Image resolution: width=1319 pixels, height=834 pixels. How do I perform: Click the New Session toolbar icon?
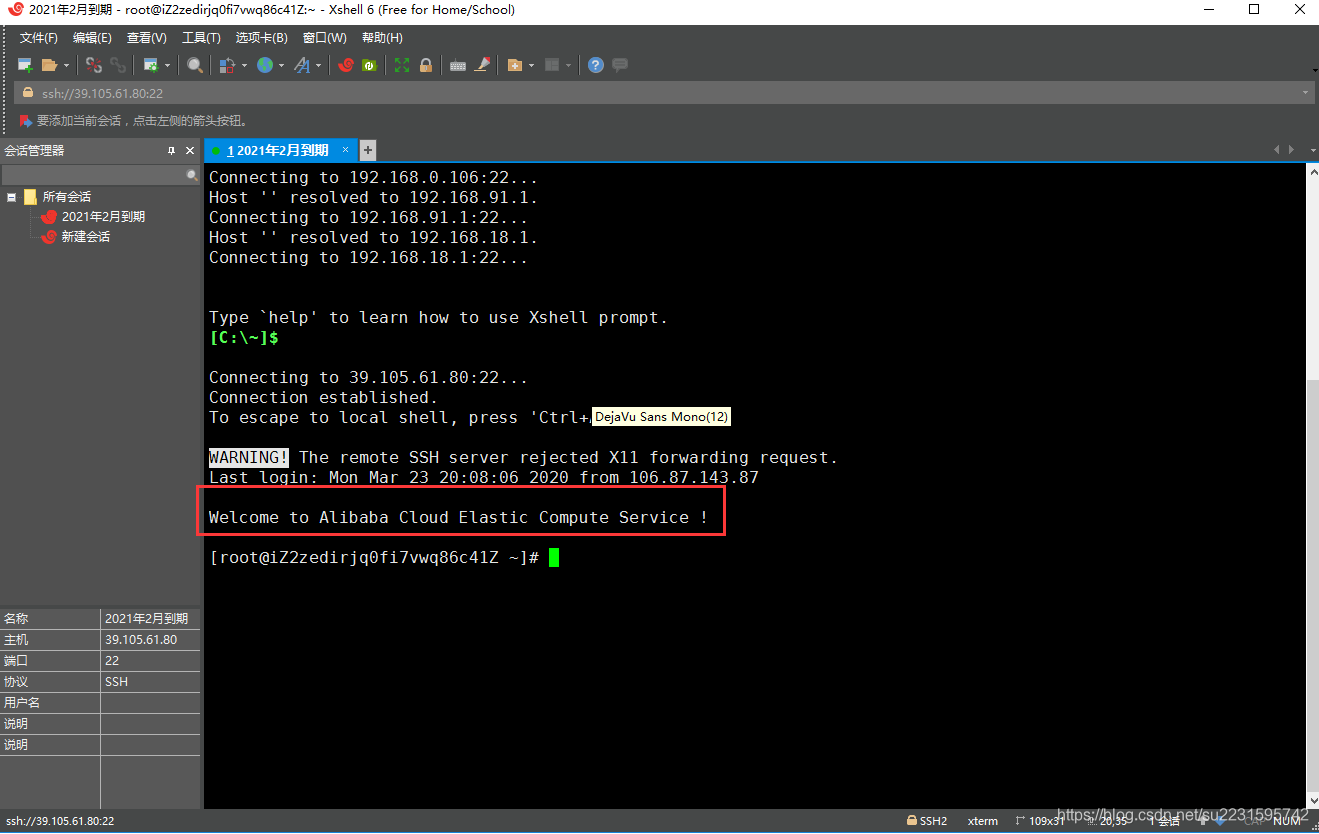click(25, 65)
